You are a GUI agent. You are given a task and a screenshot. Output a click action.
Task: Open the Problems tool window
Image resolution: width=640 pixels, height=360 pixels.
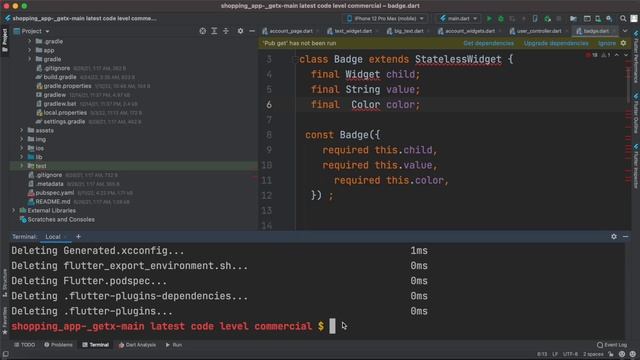point(58,345)
